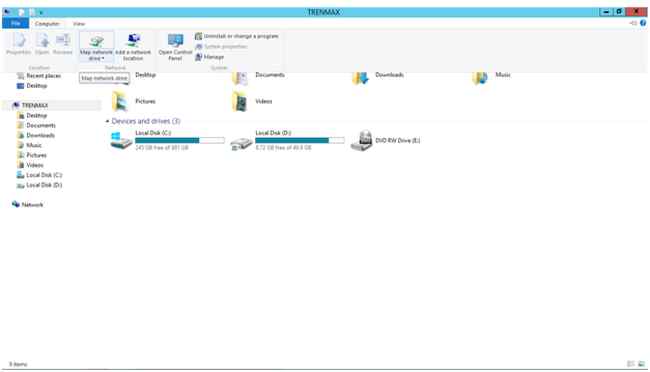The width and height of the screenshot is (650, 372).
Task: Switch to details view in status bar
Action: [631, 364]
